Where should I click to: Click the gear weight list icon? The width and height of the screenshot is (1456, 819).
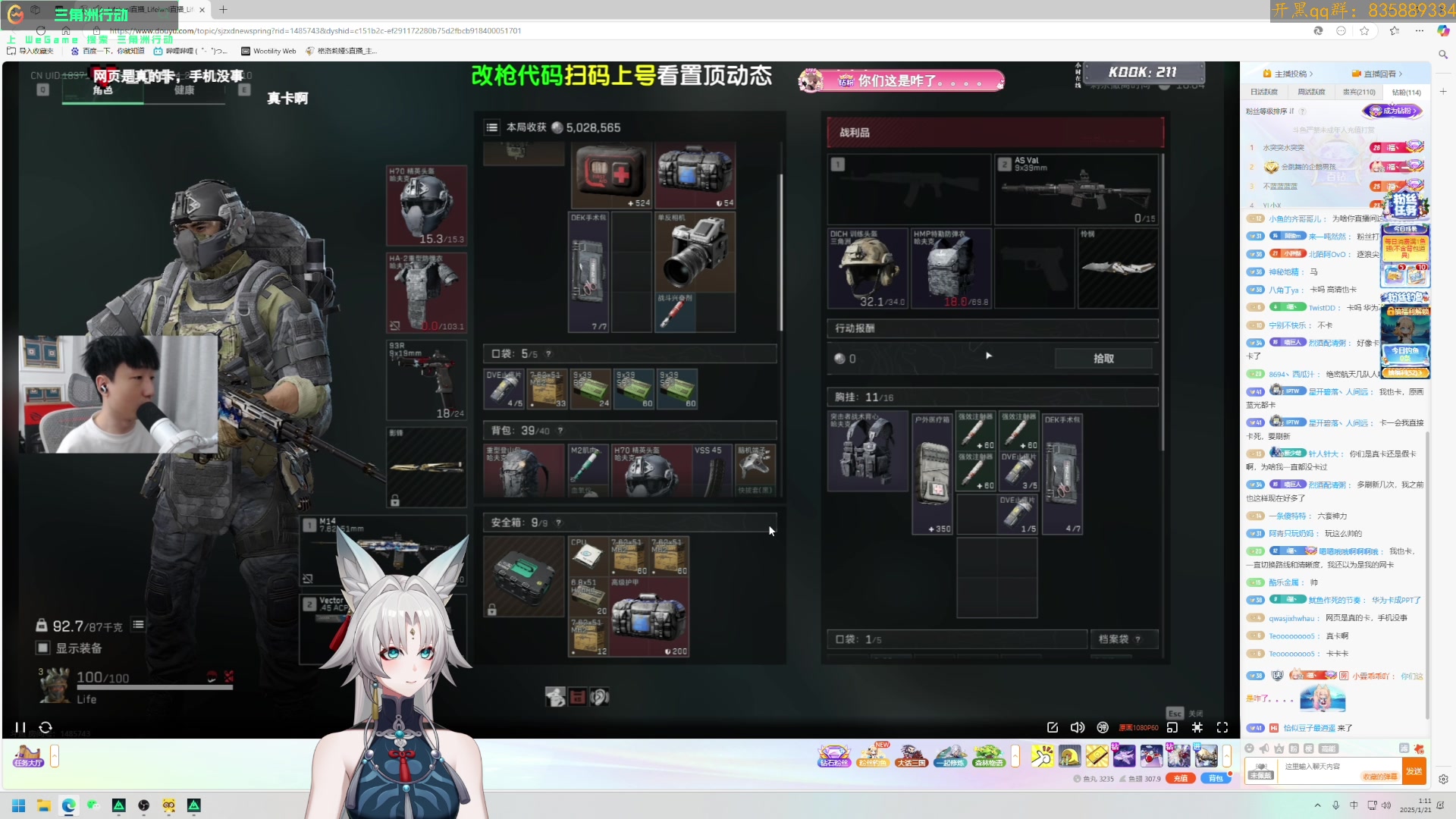coord(138,625)
